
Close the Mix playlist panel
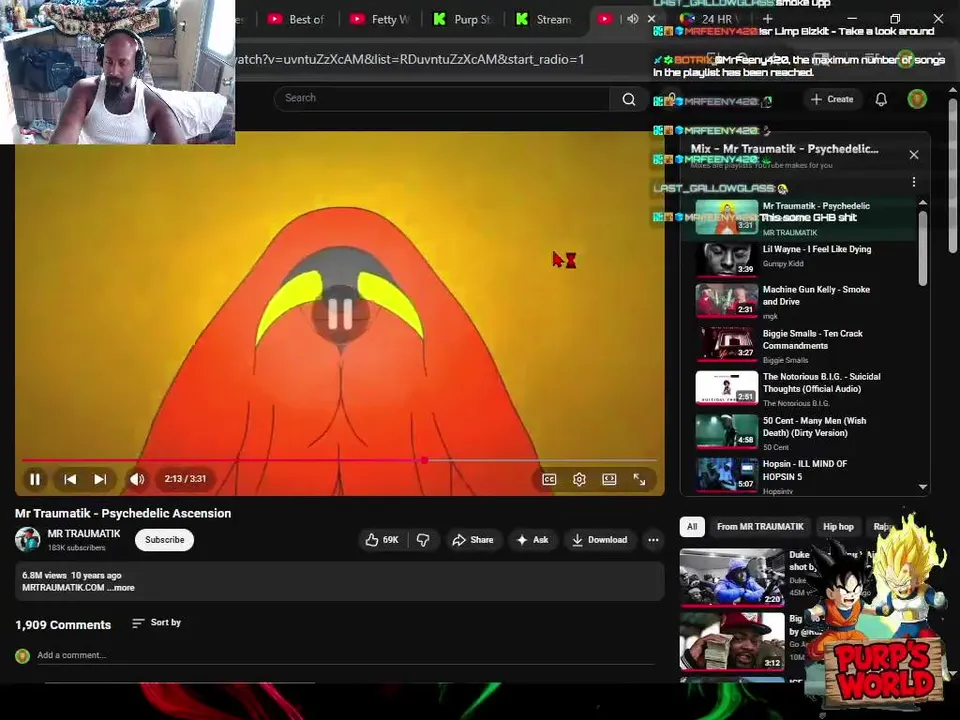click(x=913, y=155)
